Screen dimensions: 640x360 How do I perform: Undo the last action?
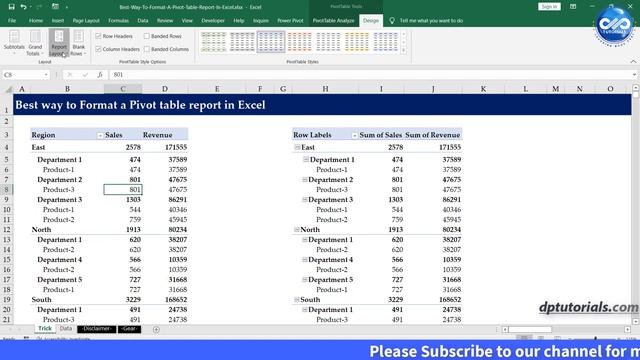(23, 7)
